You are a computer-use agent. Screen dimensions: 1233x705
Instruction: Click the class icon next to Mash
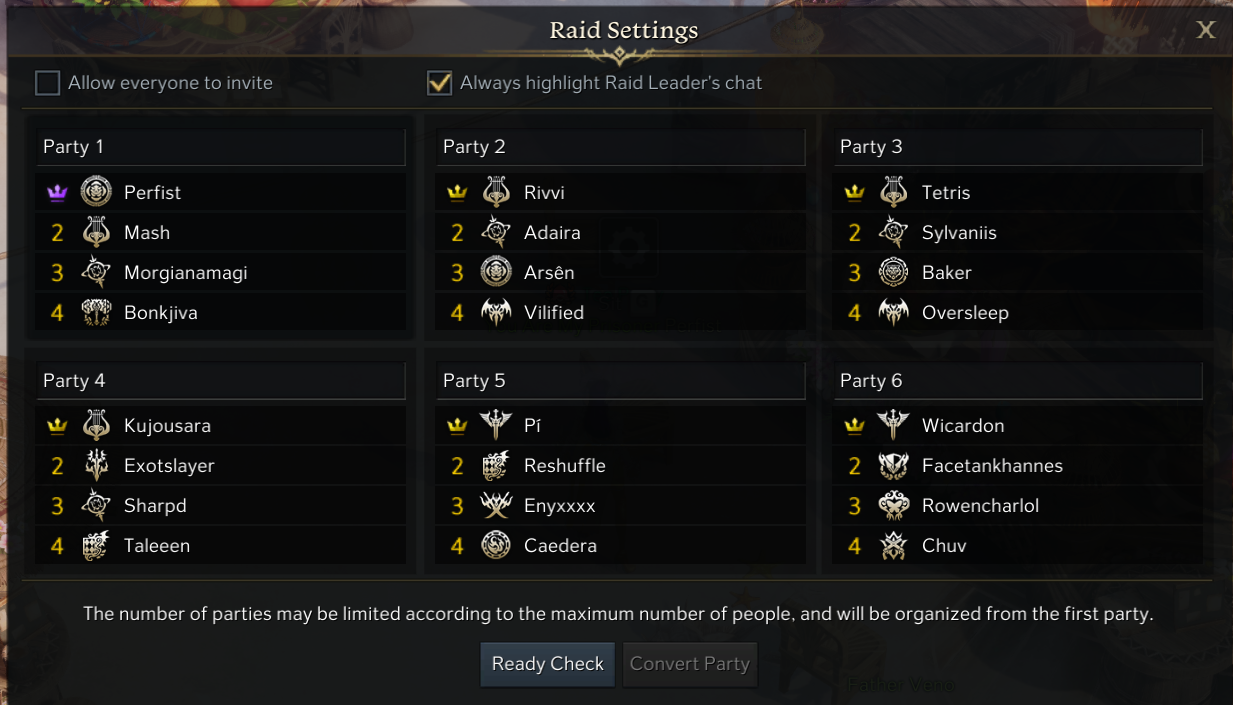[x=96, y=232]
